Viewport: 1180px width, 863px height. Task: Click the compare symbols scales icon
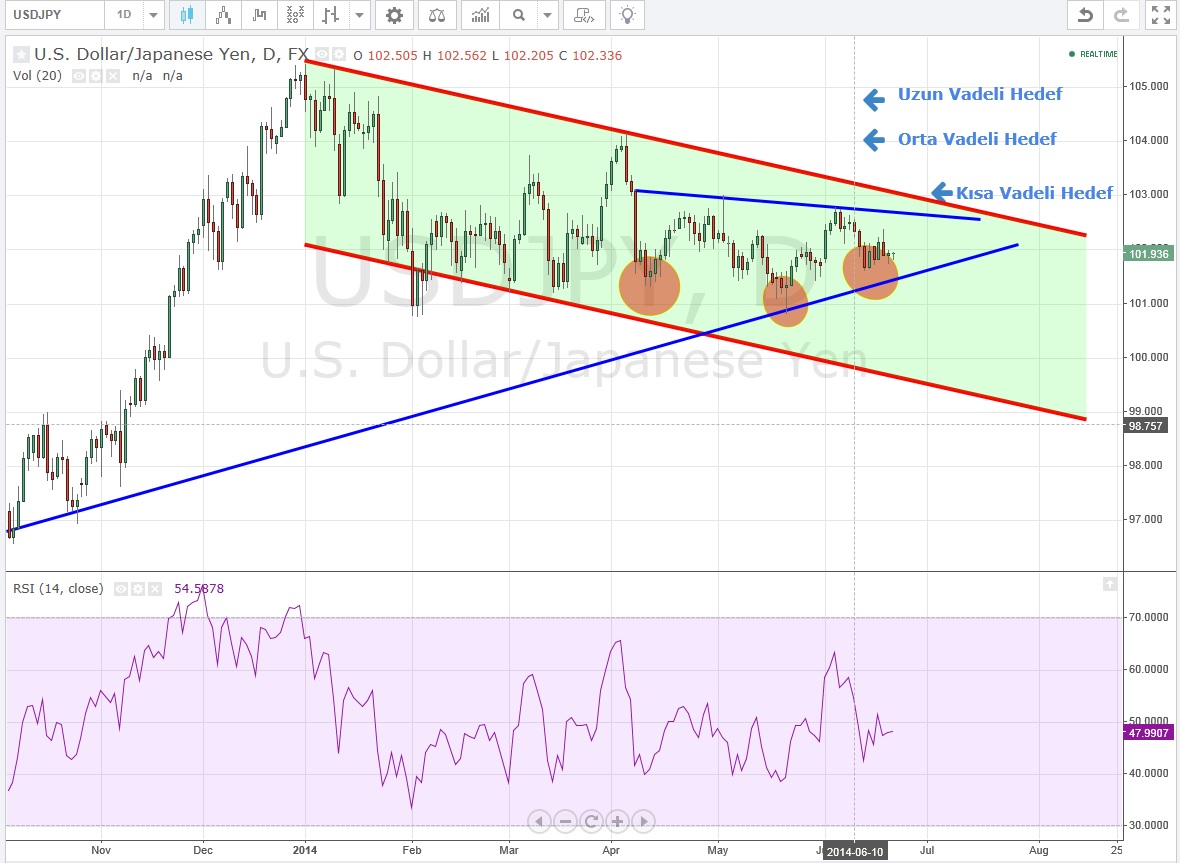pyautogui.click(x=437, y=15)
